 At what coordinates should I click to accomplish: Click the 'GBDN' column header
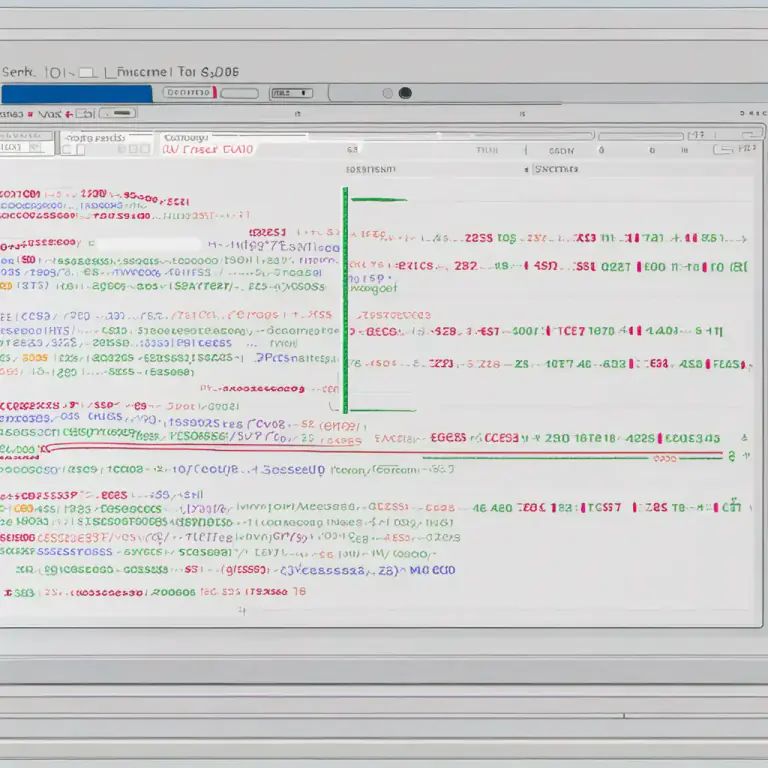561,151
